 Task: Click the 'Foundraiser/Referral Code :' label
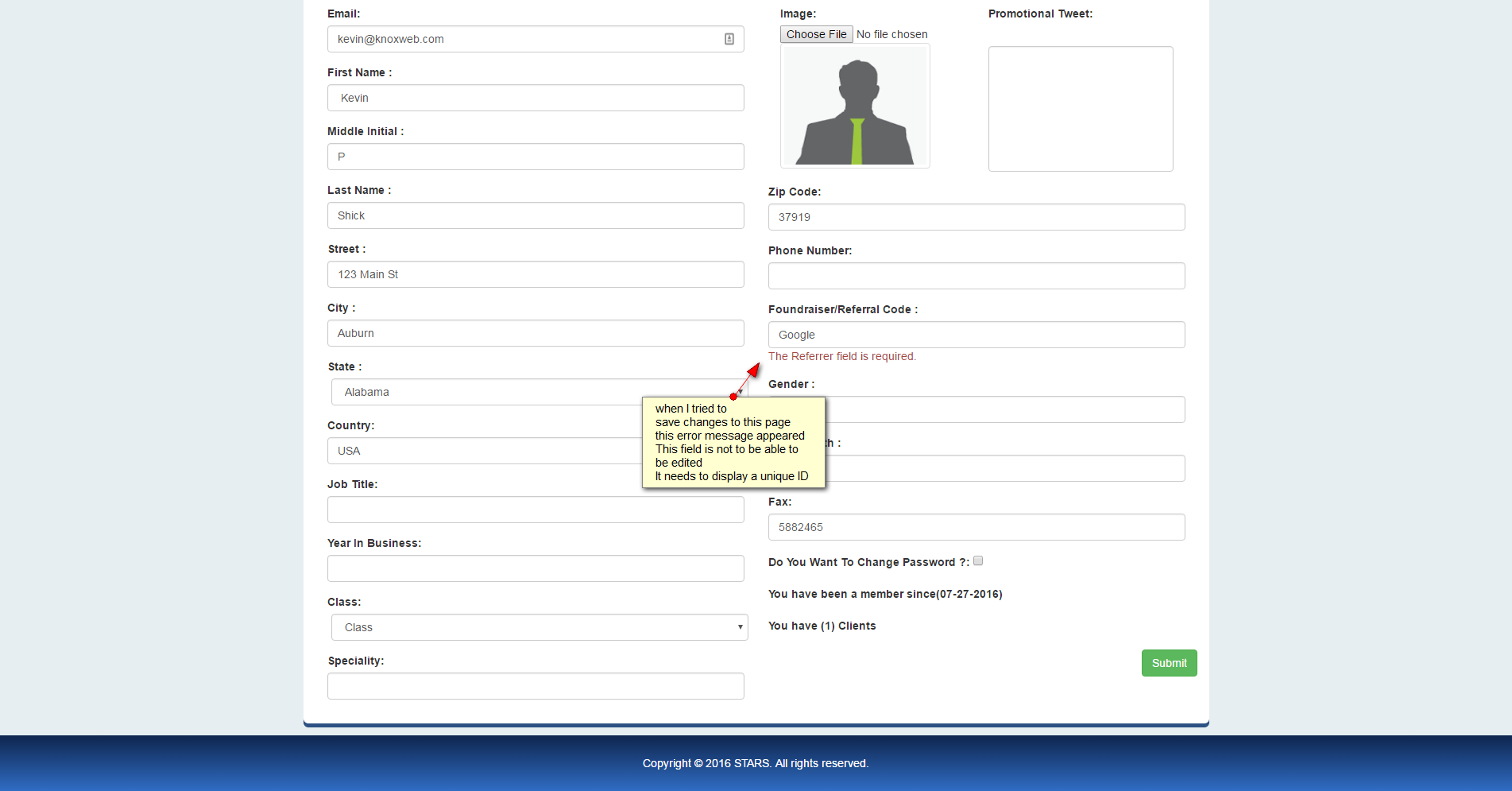pyautogui.click(x=843, y=309)
